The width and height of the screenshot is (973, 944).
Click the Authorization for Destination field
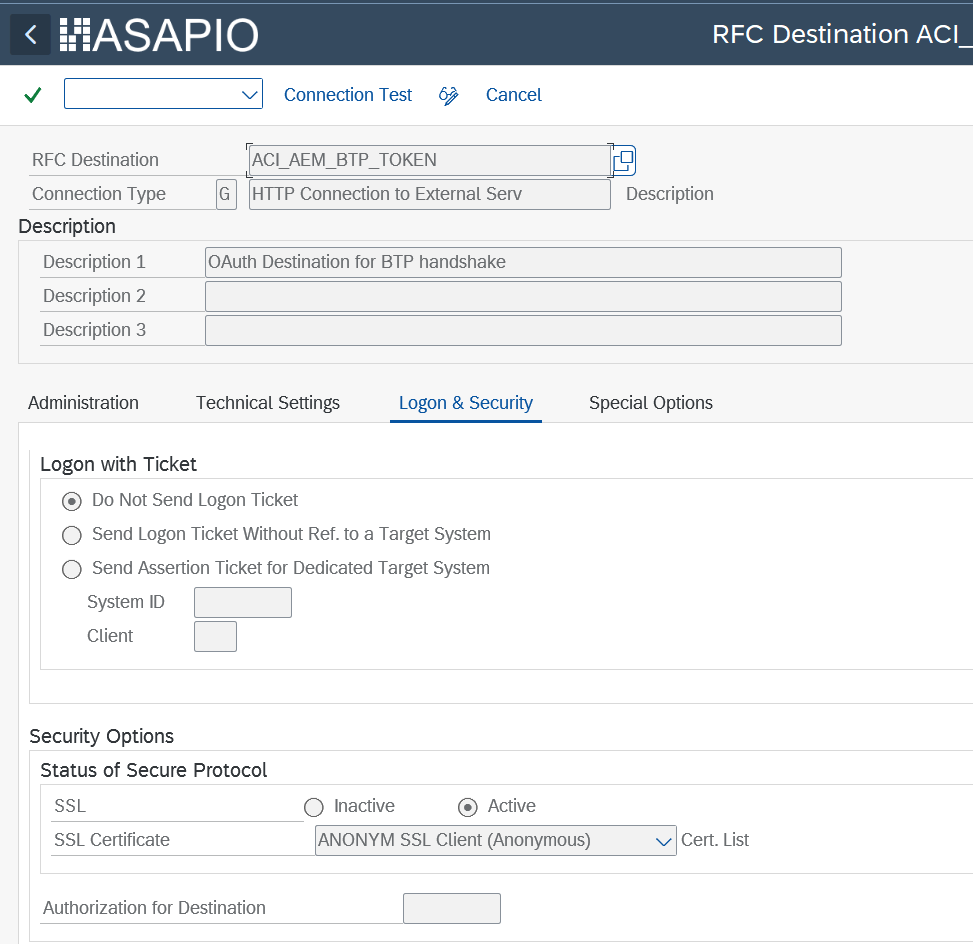(452, 909)
